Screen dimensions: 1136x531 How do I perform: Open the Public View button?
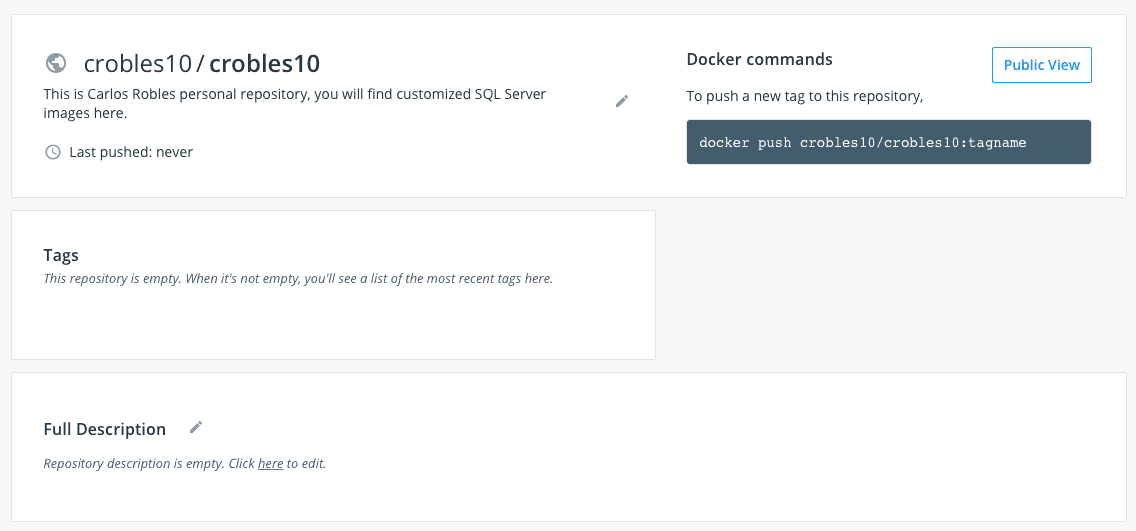pyautogui.click(x=1041, y=65)
